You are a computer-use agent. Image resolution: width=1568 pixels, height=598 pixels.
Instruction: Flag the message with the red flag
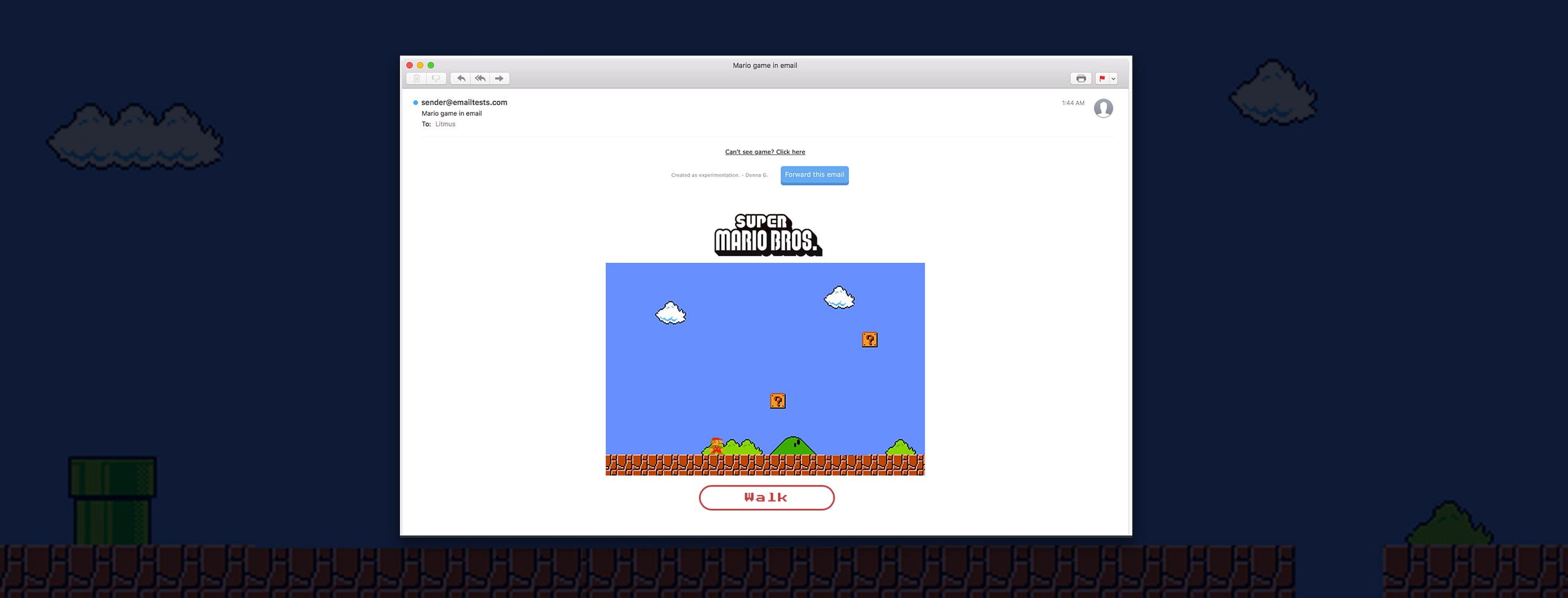1102,78
